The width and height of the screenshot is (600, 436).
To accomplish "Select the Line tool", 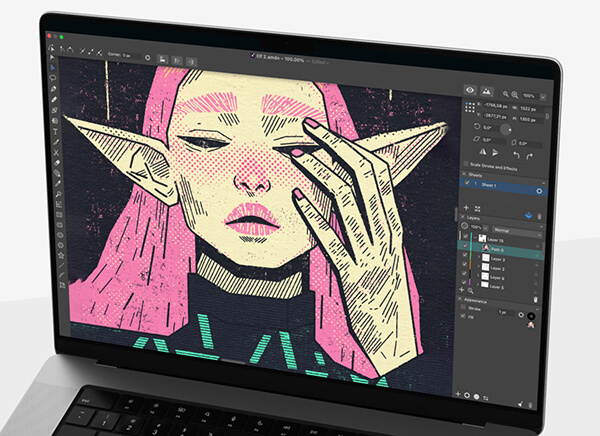I will click(x=61, y=265).
